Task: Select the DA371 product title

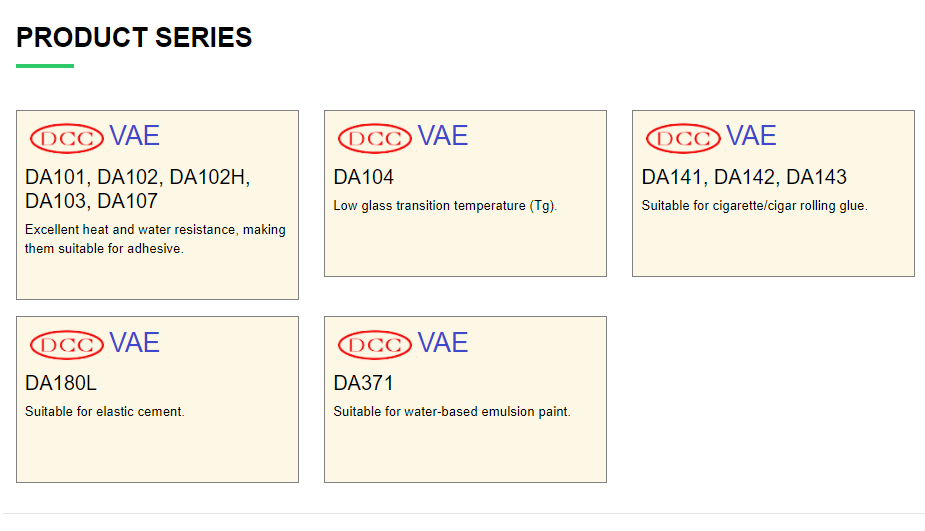Action: (x=364, y=384)
